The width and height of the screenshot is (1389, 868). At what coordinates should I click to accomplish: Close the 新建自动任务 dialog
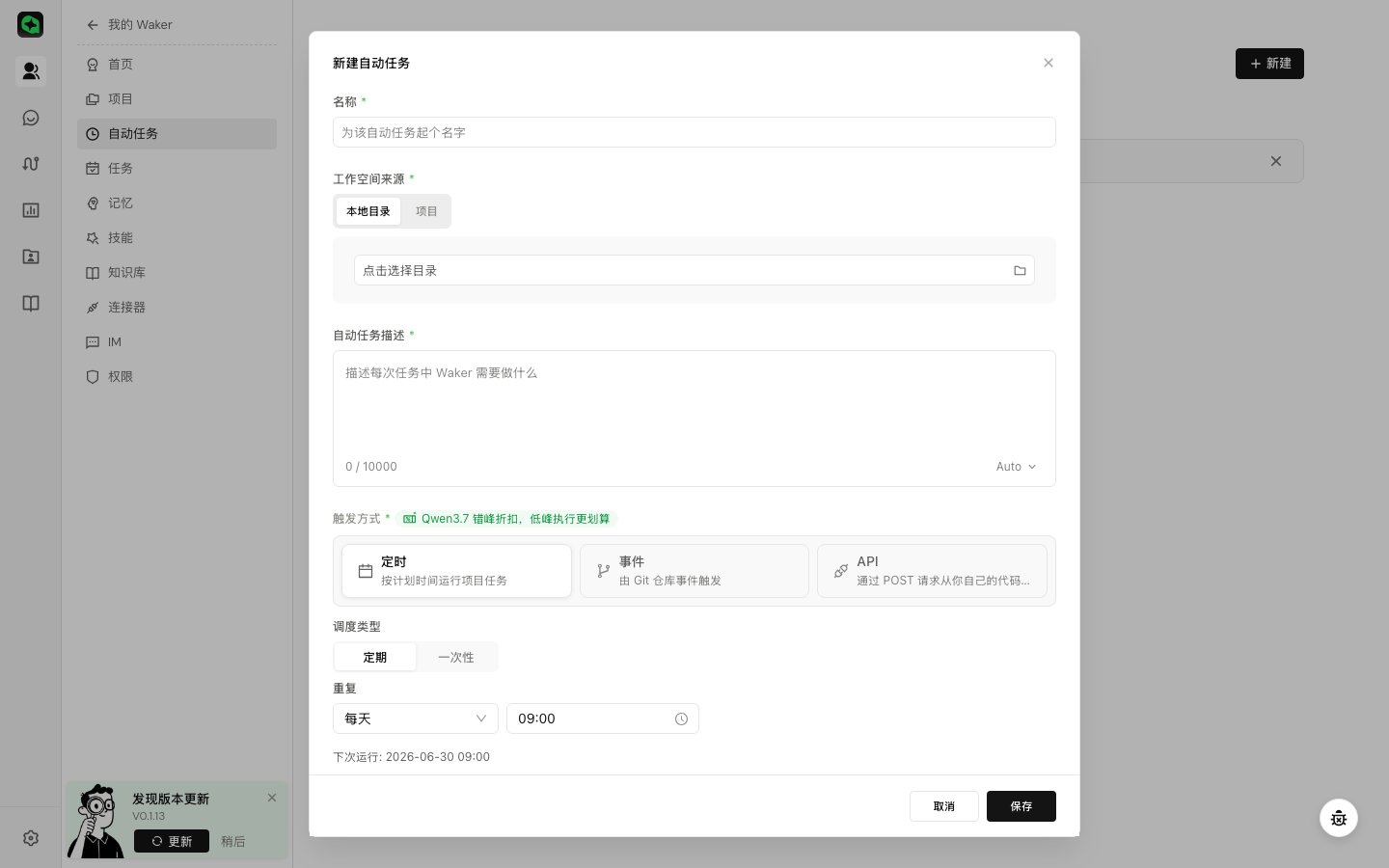(x=1049, y=63)
